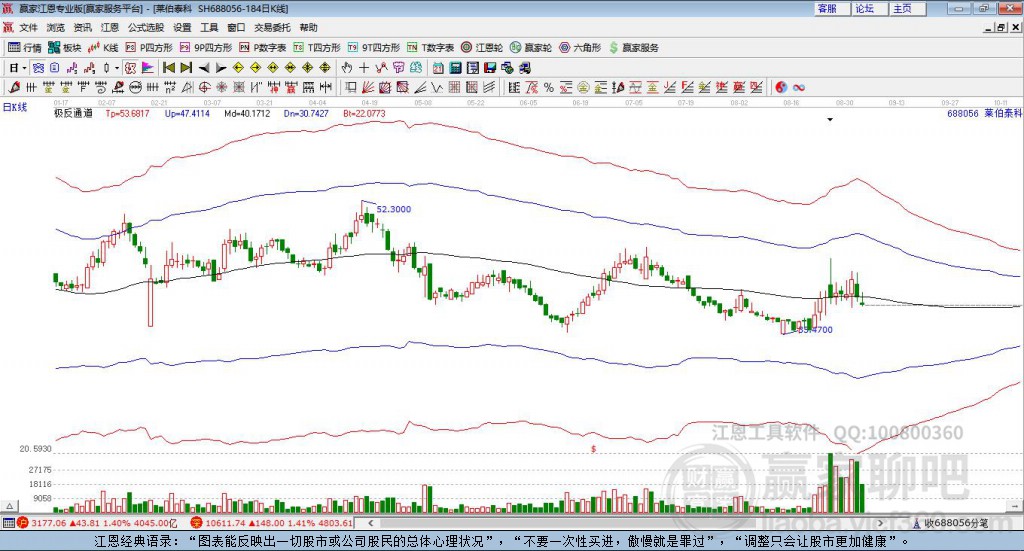
Task: Open T四方形 time square
Action: coord(317,48)
